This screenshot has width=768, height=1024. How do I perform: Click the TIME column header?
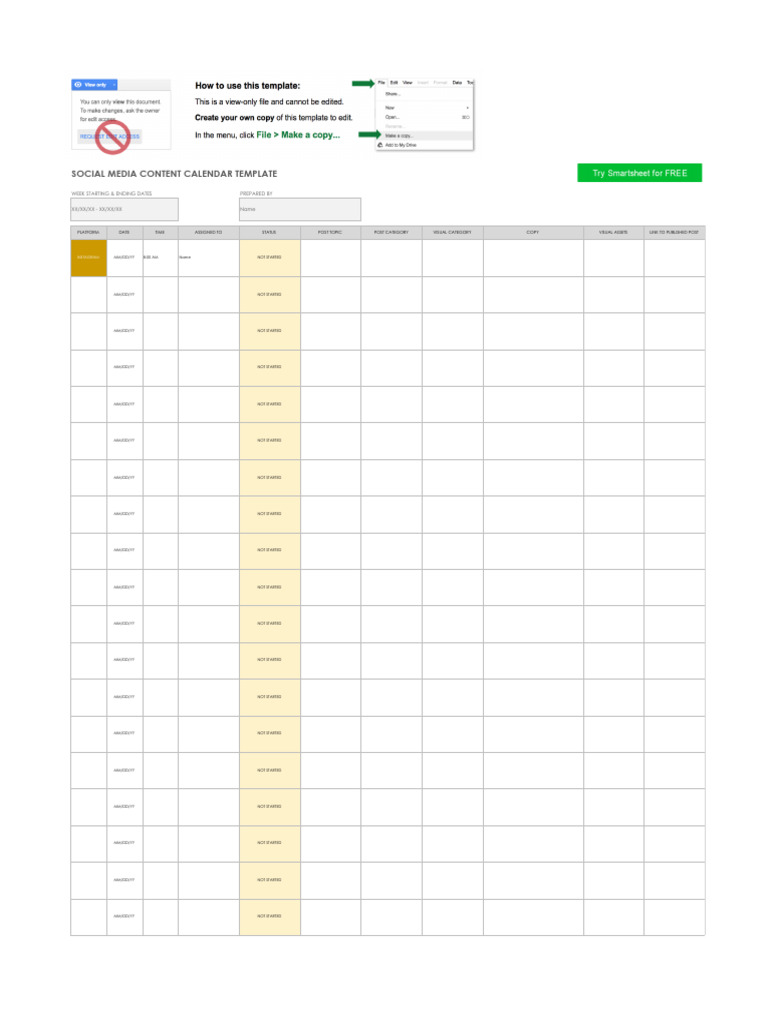(160, 232)
